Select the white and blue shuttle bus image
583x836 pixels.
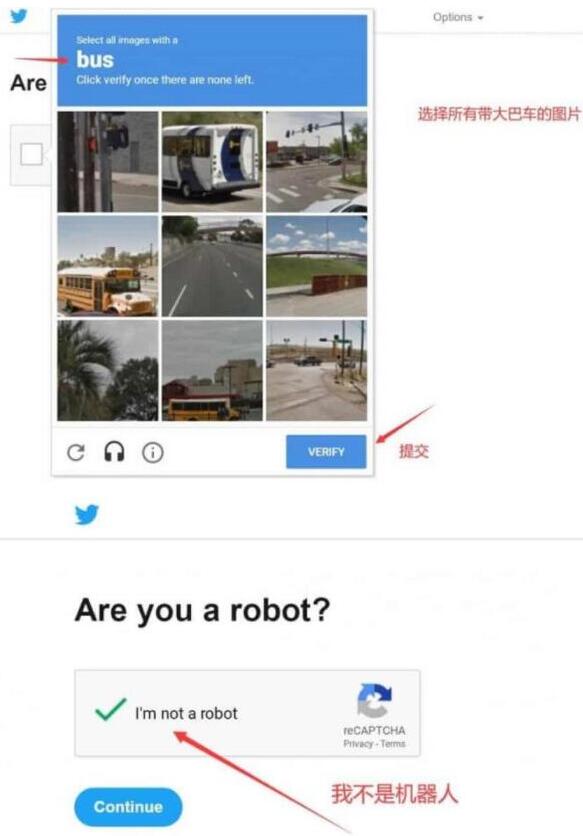pyautogui.click(x=212, y=162)
